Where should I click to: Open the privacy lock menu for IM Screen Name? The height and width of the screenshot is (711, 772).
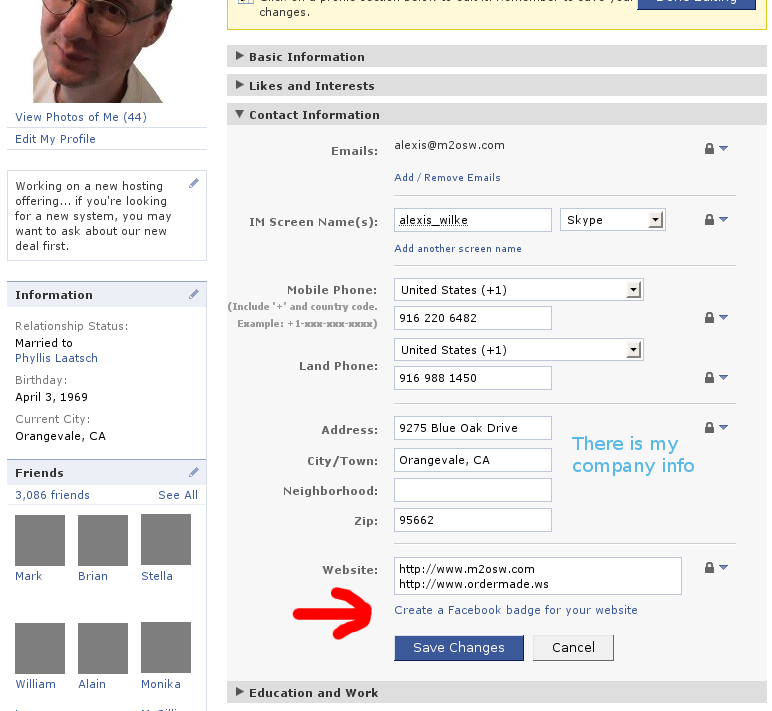pyautogui.click(x=716, y=219)
